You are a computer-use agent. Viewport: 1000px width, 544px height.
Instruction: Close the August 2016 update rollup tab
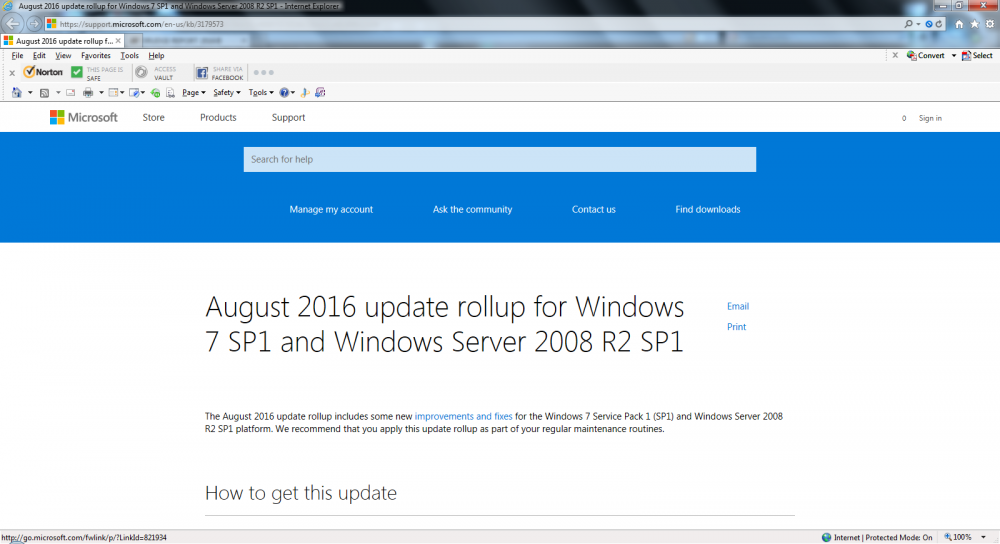coord(118,41)
